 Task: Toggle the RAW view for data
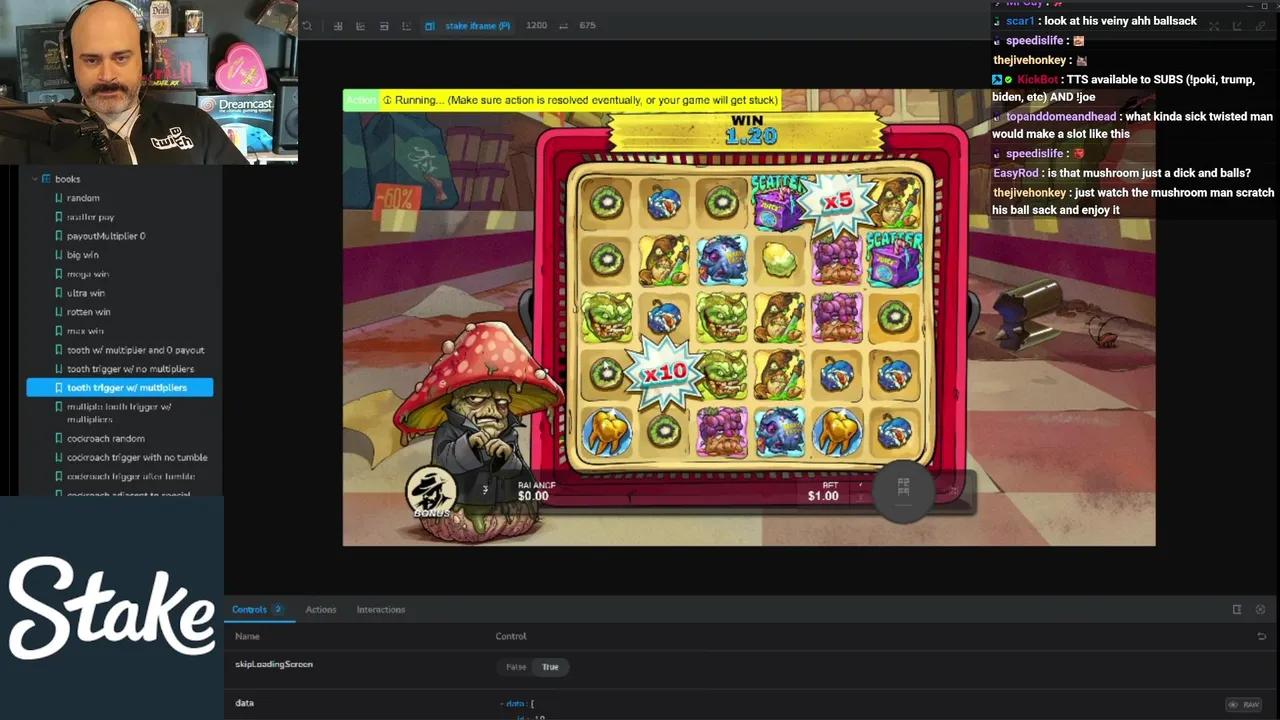1245,705
